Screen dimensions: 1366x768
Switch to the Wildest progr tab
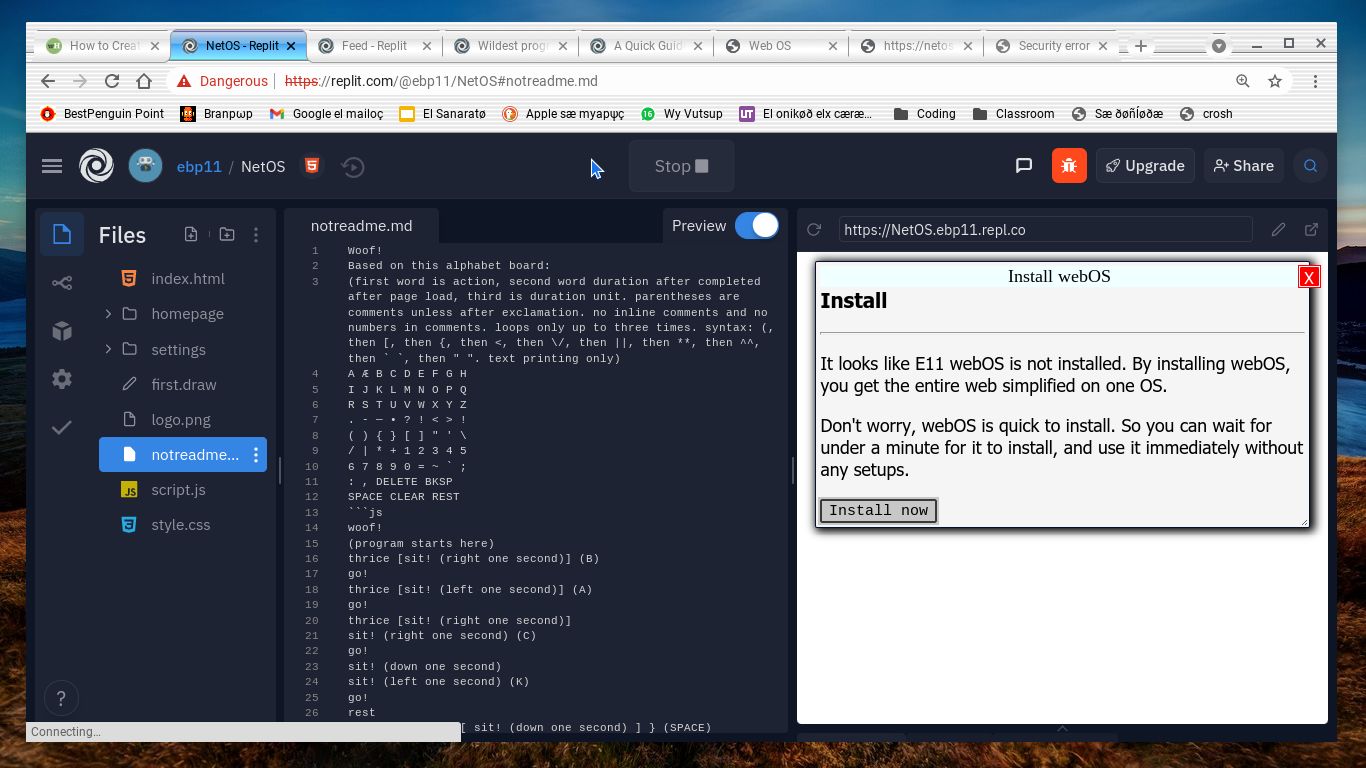click(x=510, y=45)
